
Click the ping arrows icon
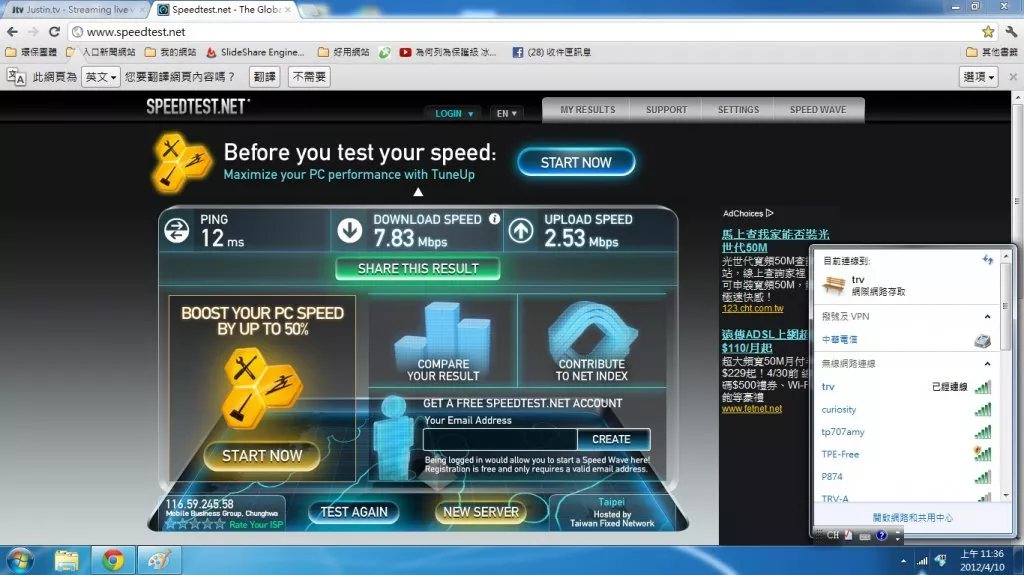(176, 230)
